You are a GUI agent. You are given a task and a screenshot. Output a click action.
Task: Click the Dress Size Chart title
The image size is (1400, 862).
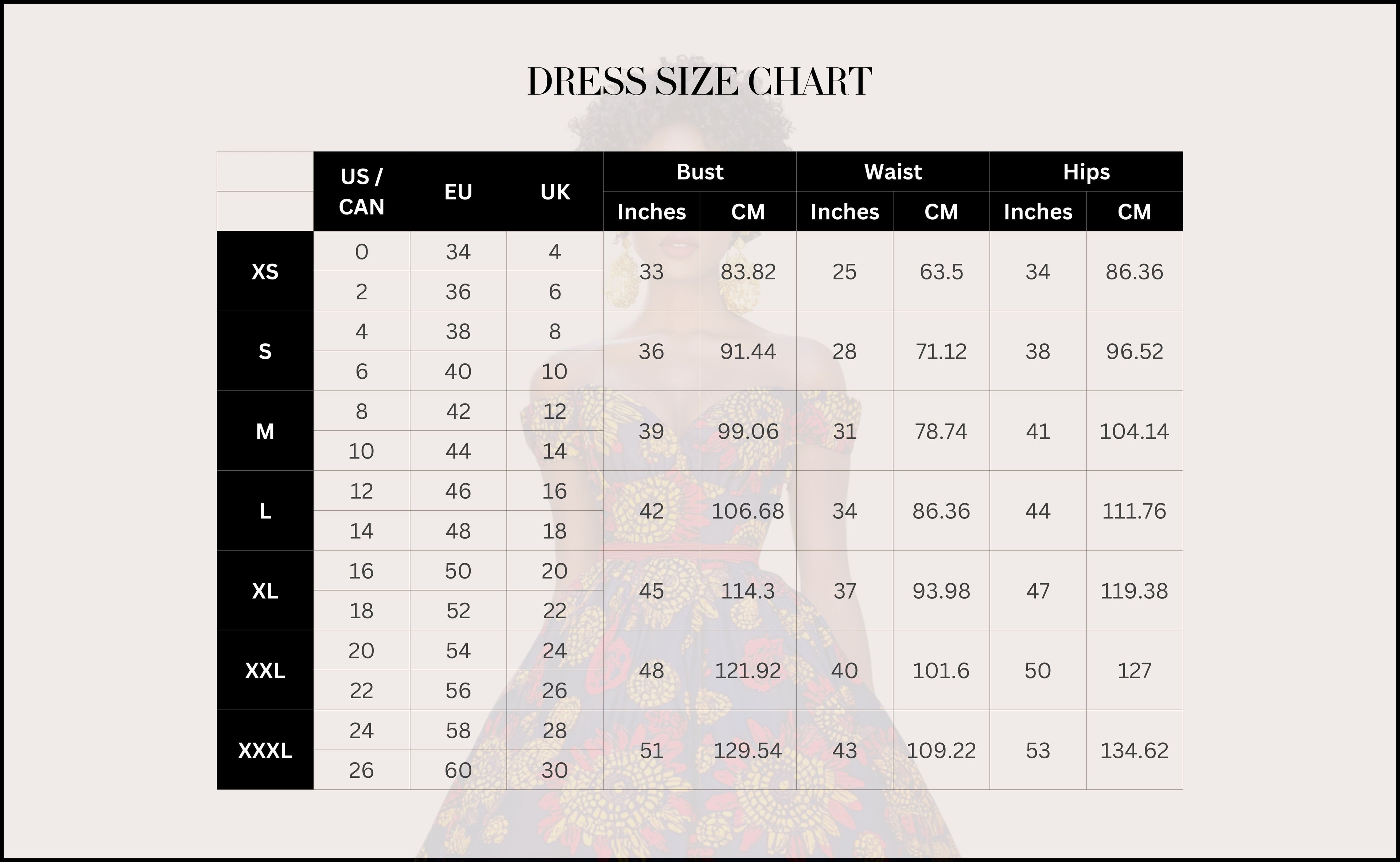click(699, 81)
